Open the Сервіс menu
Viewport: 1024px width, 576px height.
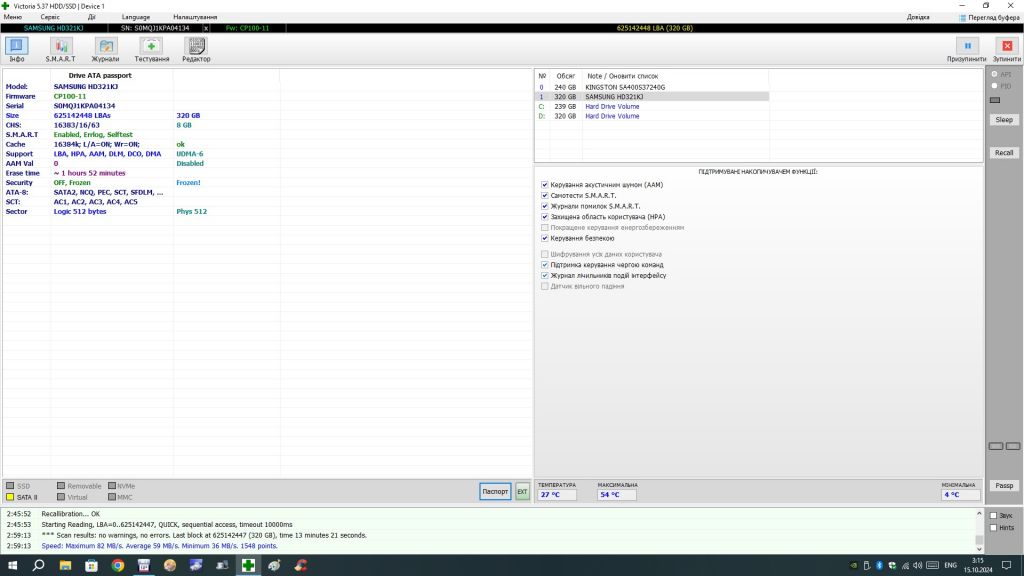point(50,17)
